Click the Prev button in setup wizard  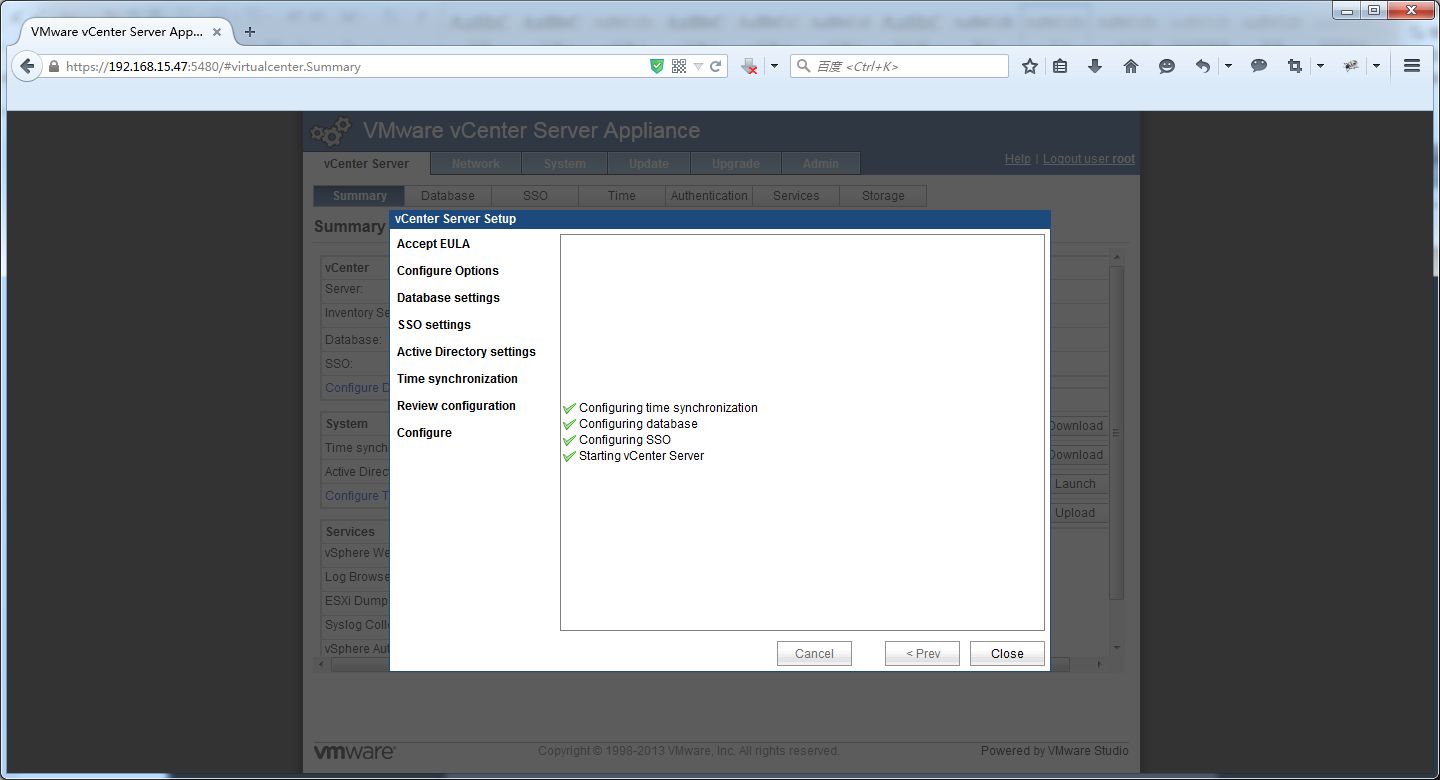point(922,654)
